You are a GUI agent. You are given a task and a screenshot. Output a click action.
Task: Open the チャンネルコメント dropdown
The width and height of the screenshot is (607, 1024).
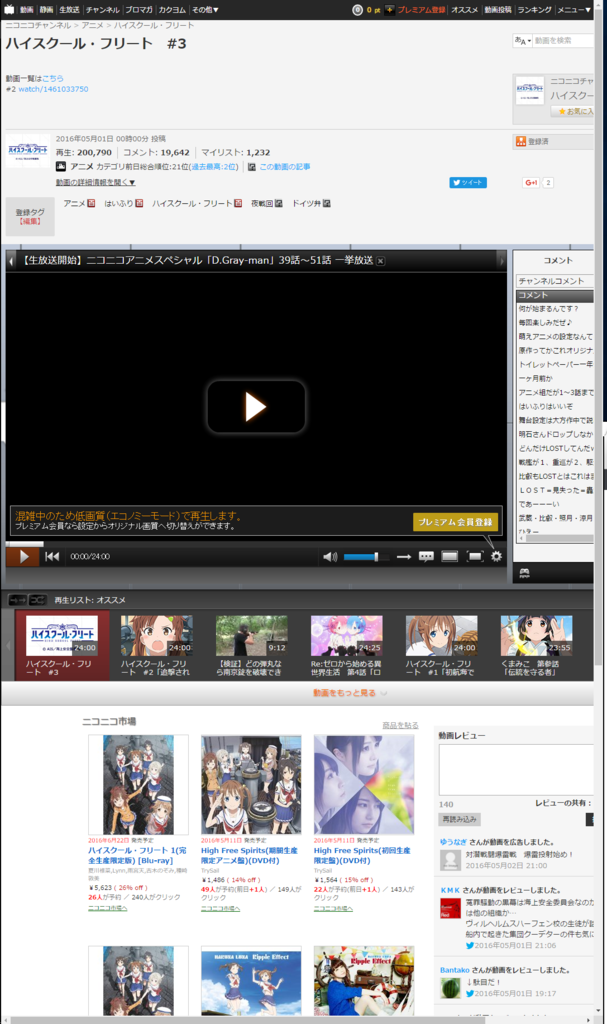coord(555,281)
